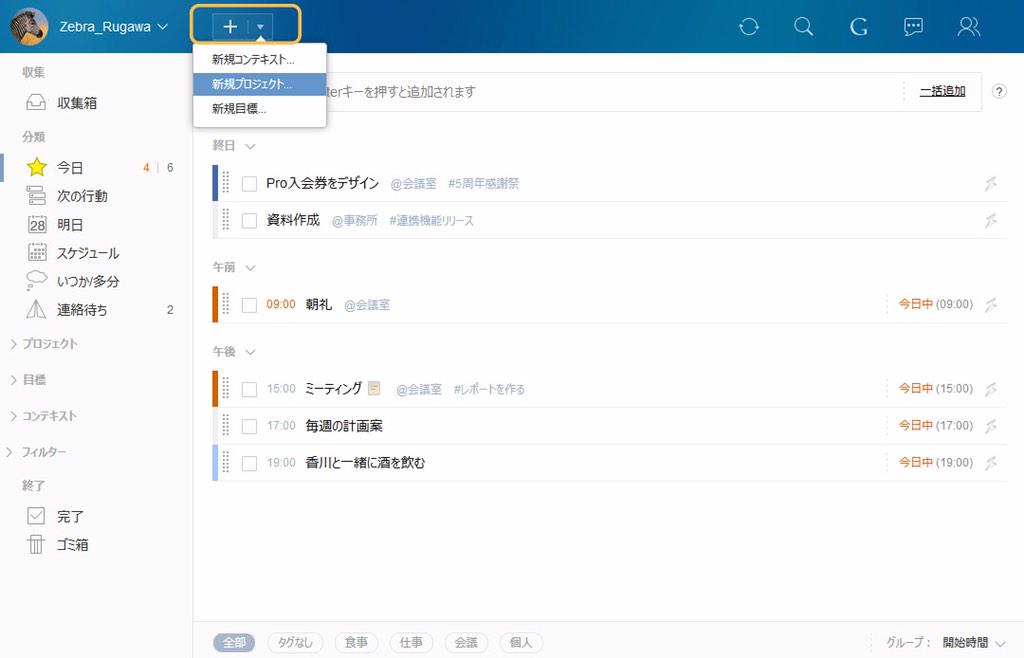Expand the プロジェクト section
1024x658 pixels.
(44, 344)
